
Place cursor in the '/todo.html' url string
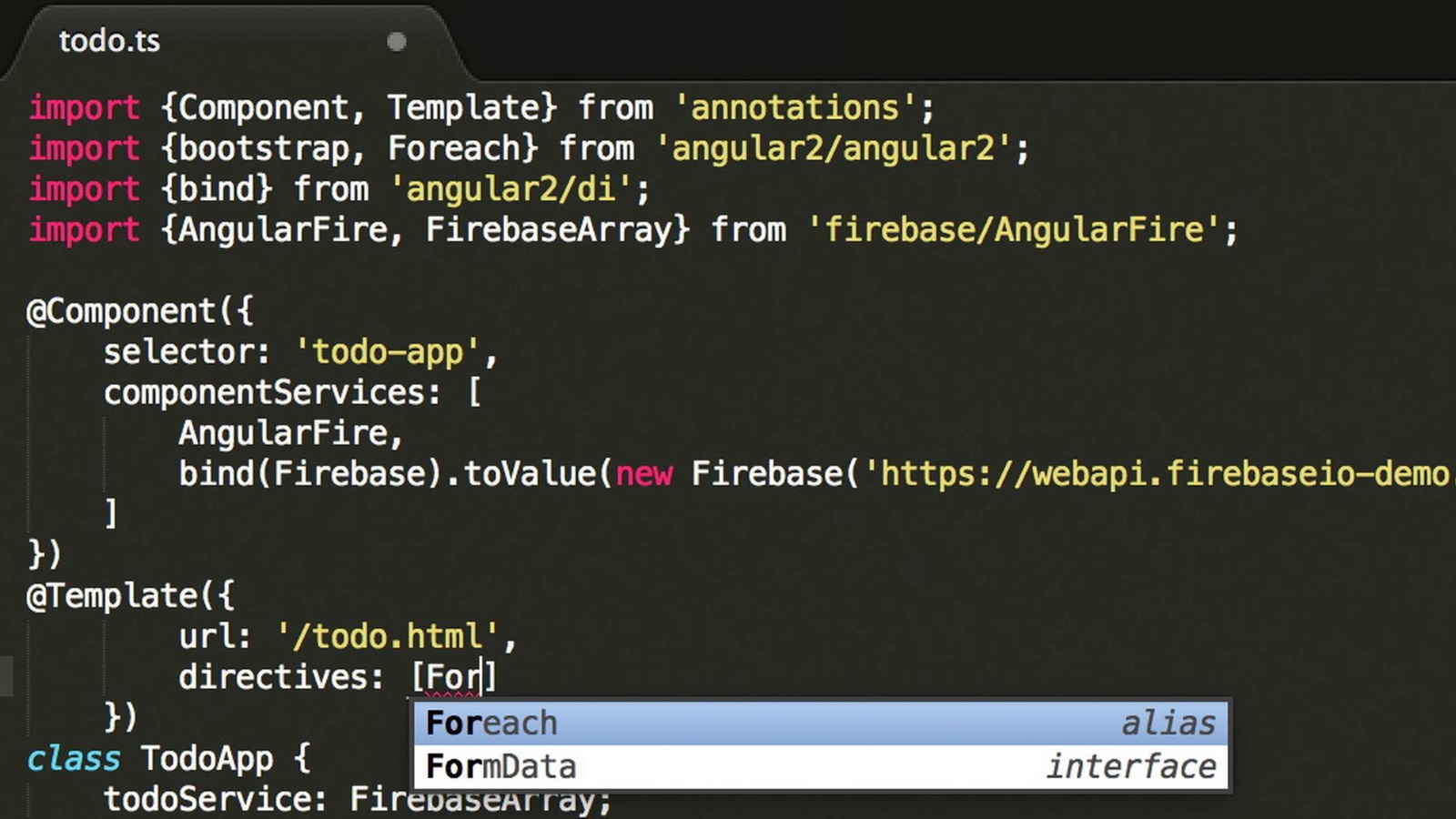(388, 637)
